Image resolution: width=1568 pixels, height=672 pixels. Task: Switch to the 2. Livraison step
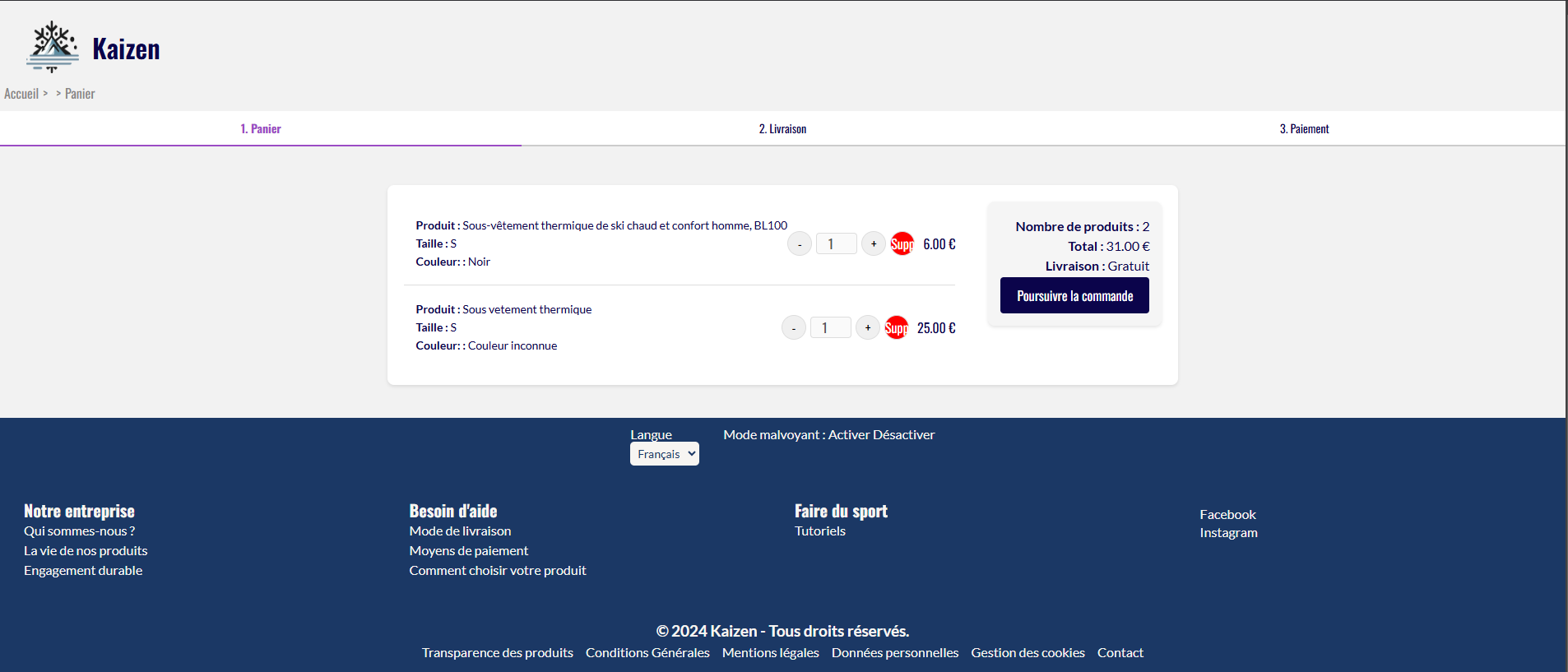pos(782,129)
